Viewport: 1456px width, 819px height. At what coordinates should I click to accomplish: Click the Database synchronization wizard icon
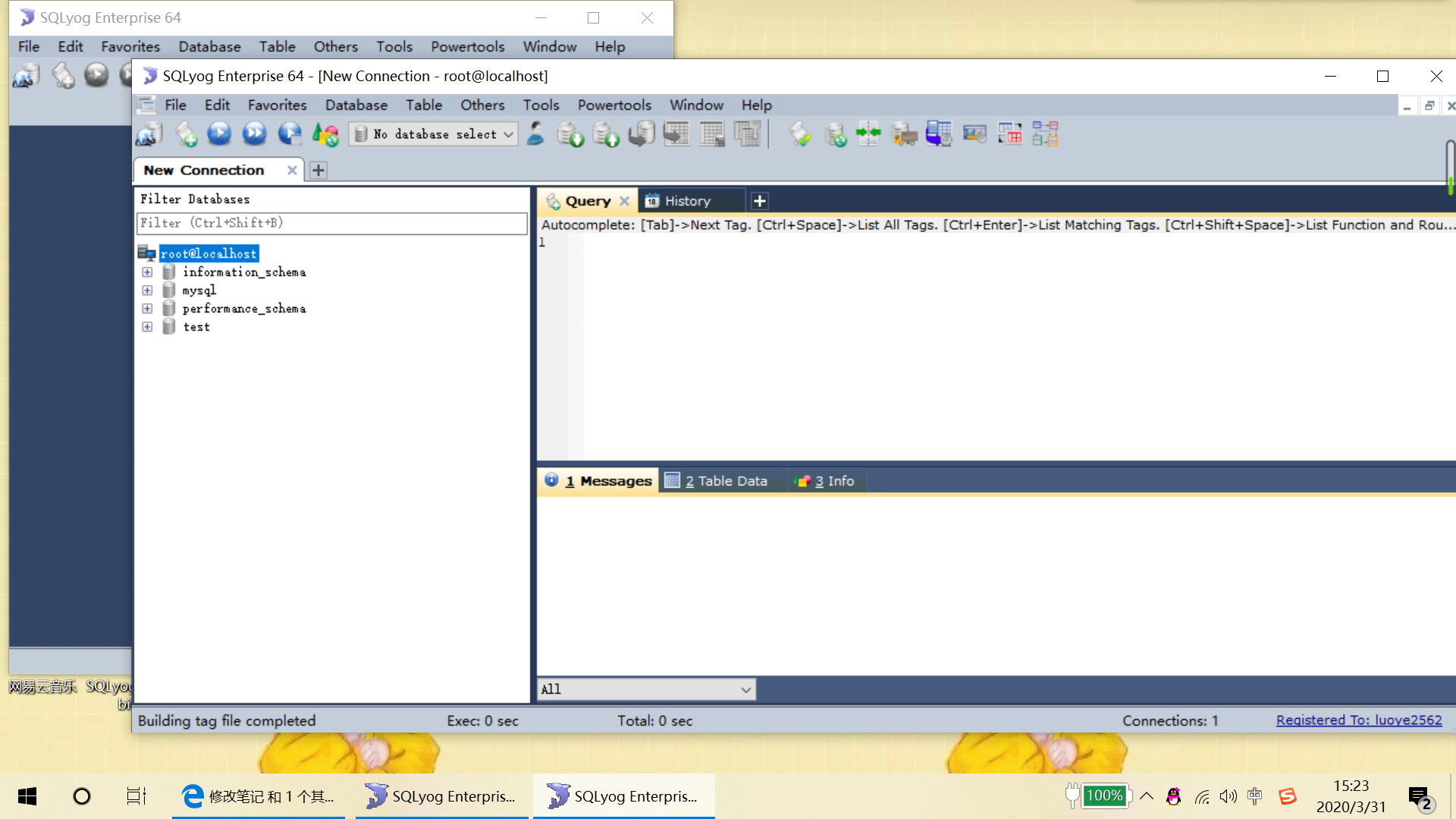click(835, 134)
